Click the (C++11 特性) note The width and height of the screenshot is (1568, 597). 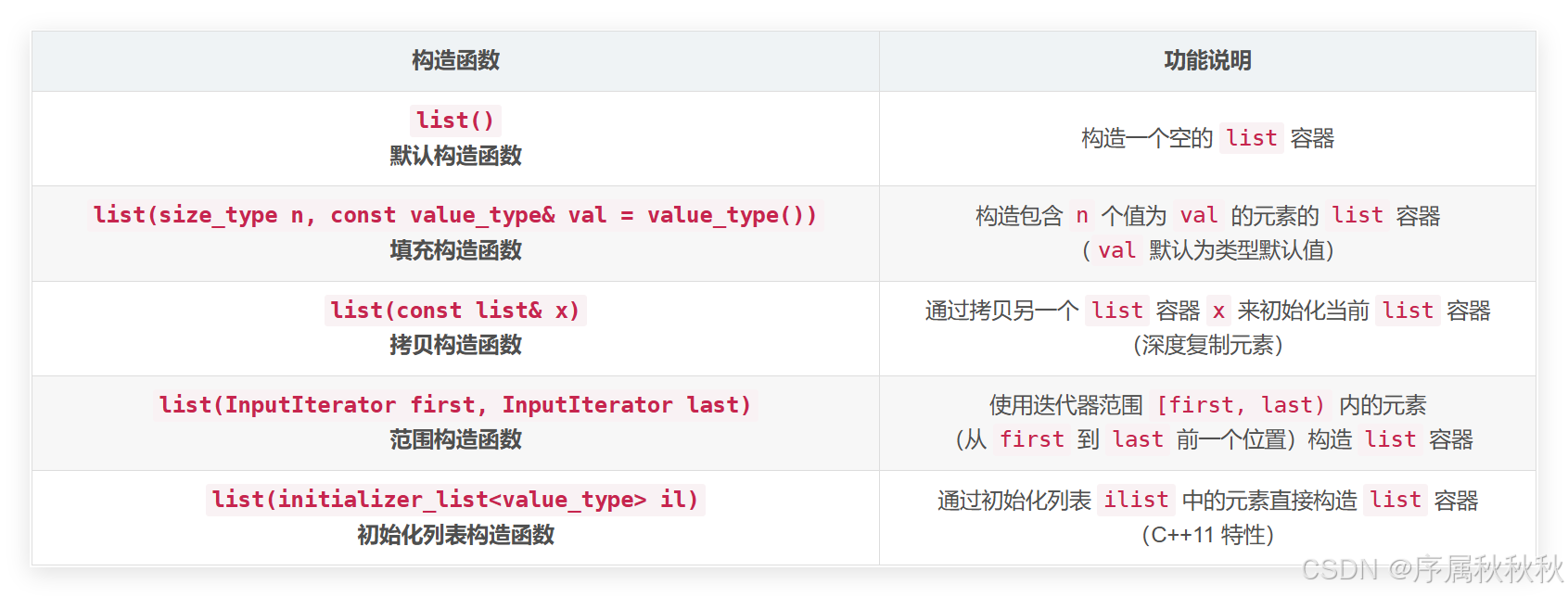(1207, 535)
